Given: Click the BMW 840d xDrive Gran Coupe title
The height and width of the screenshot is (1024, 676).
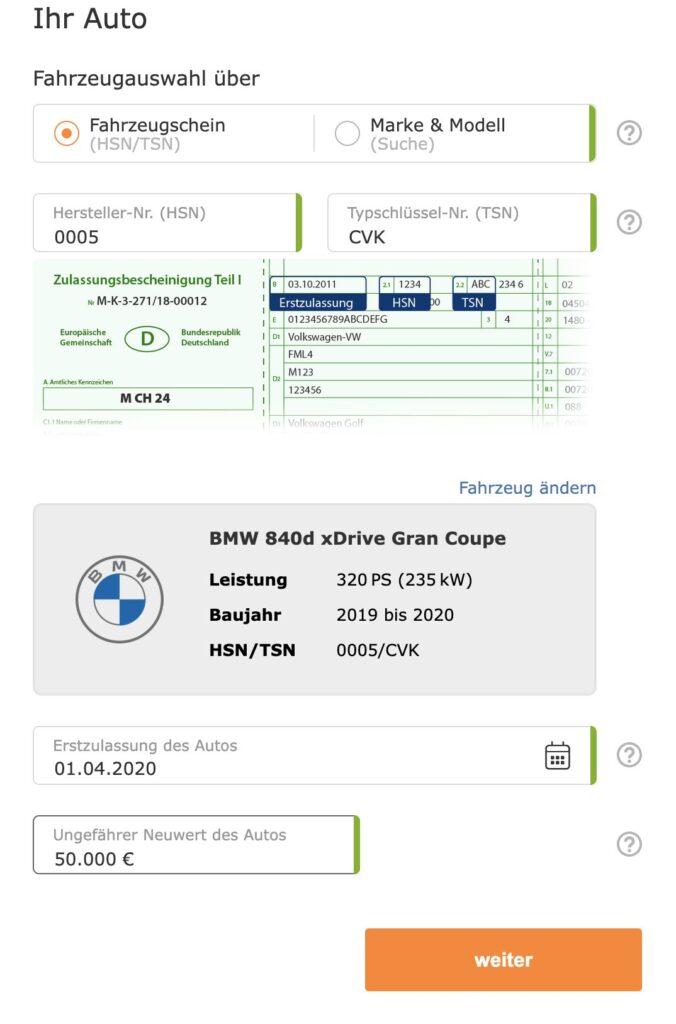Looking at the screenshot, I should click(x=357, y=539).
